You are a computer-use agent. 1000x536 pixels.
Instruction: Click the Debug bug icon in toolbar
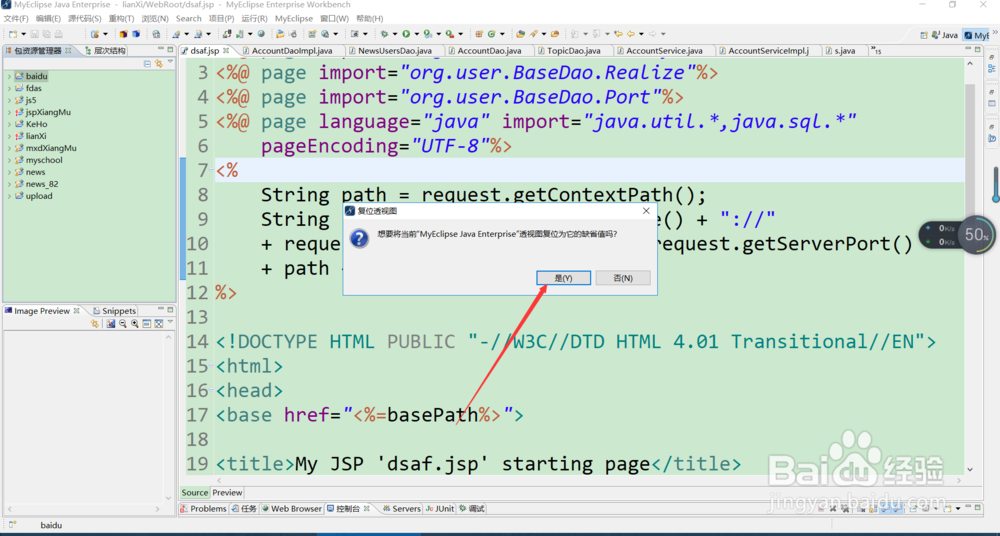(385, 34)
